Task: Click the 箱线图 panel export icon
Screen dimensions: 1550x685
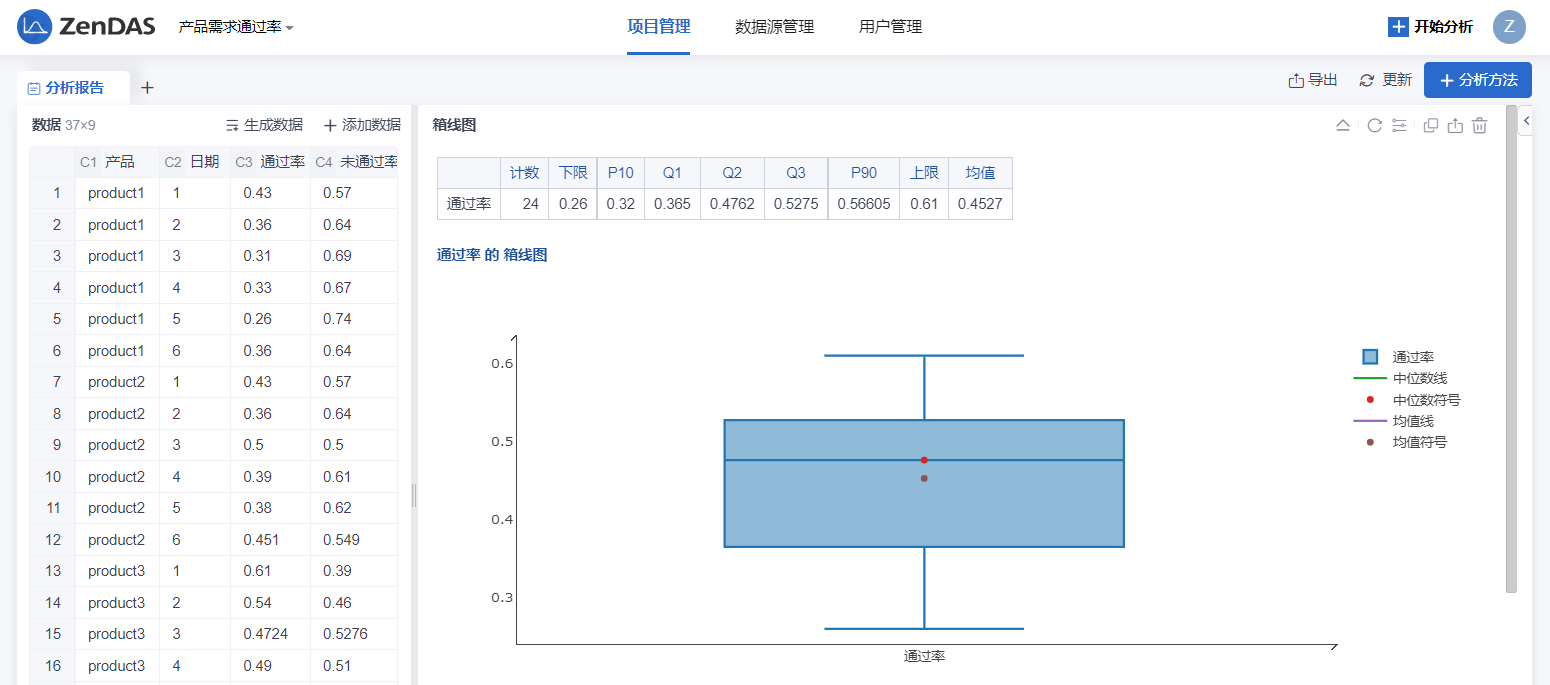Action: [x=1455, y=125]
